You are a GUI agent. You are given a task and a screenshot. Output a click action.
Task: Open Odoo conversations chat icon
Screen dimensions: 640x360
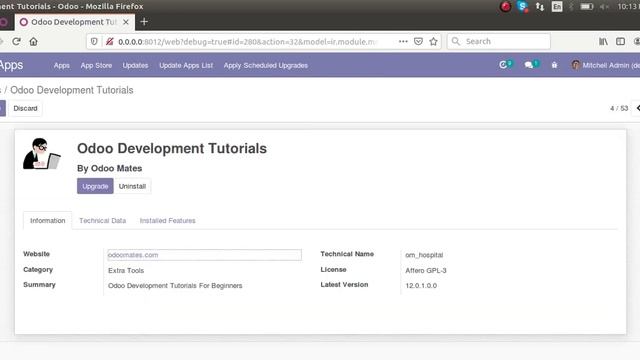[x=531, y=65]
